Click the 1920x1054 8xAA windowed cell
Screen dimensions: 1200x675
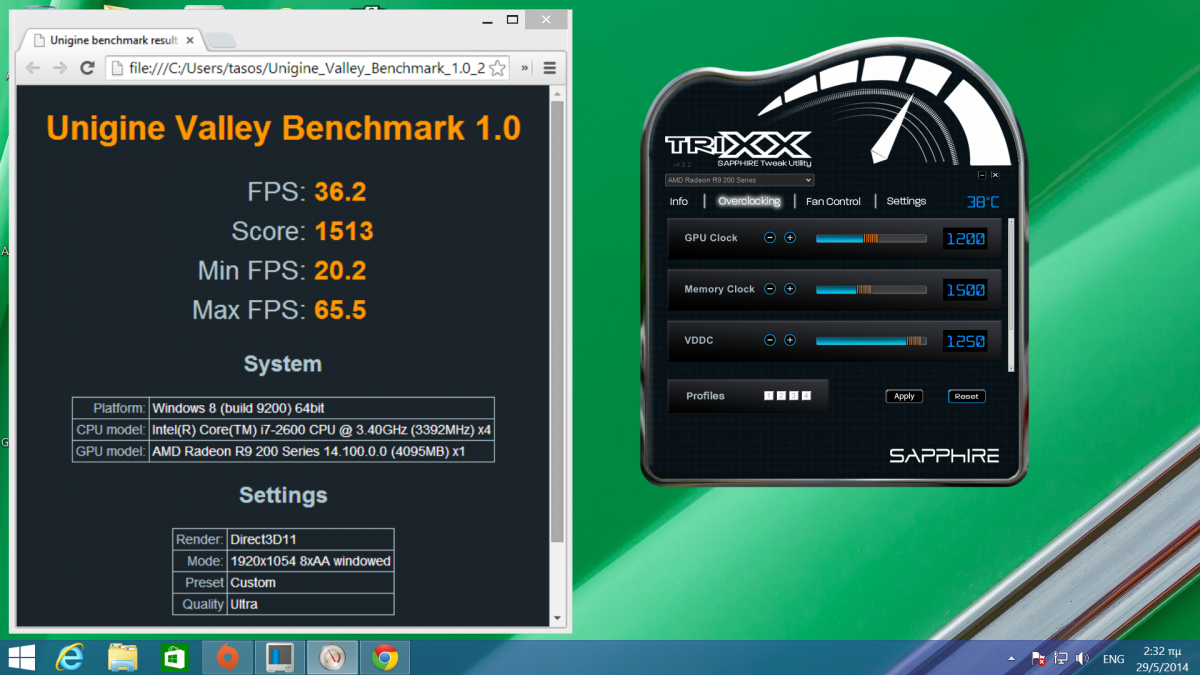pyautogui.click(x=310, y=561)
